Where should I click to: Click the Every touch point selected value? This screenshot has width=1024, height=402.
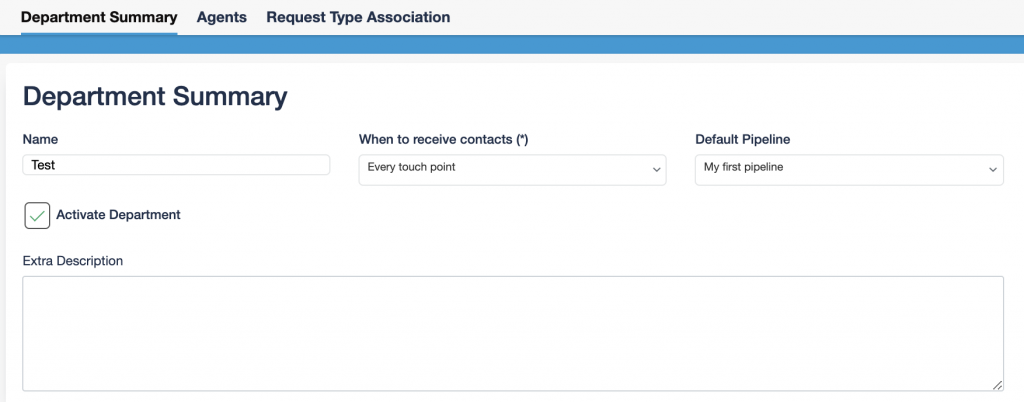412,168
